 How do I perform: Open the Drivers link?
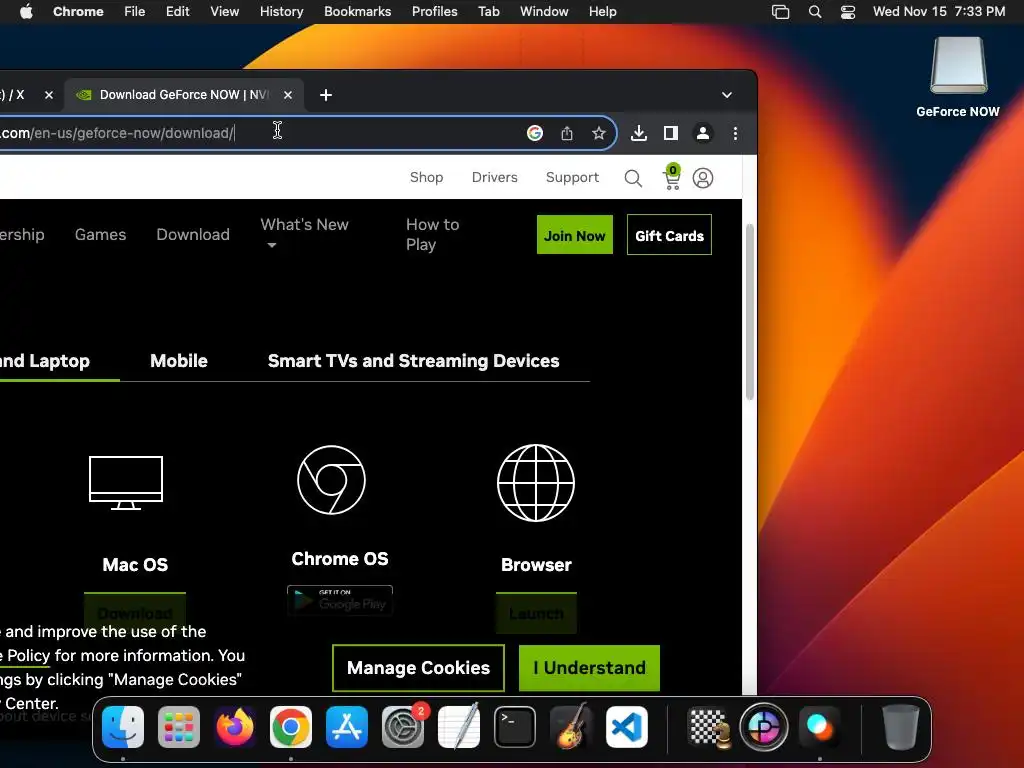494,178
